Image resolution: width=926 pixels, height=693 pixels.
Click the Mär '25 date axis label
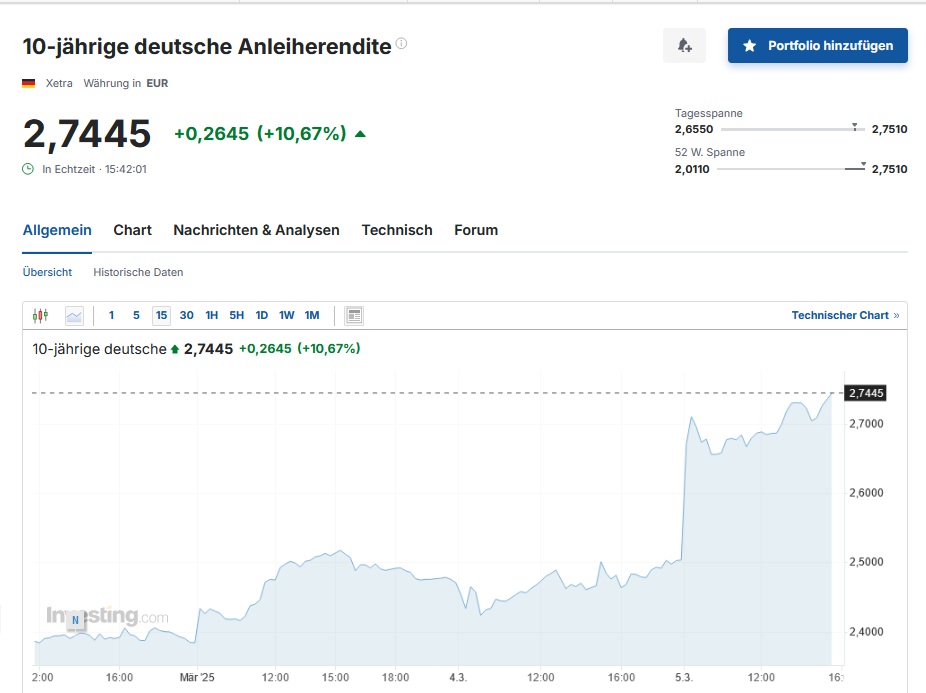pyautogui.click(x=197, y=677)
